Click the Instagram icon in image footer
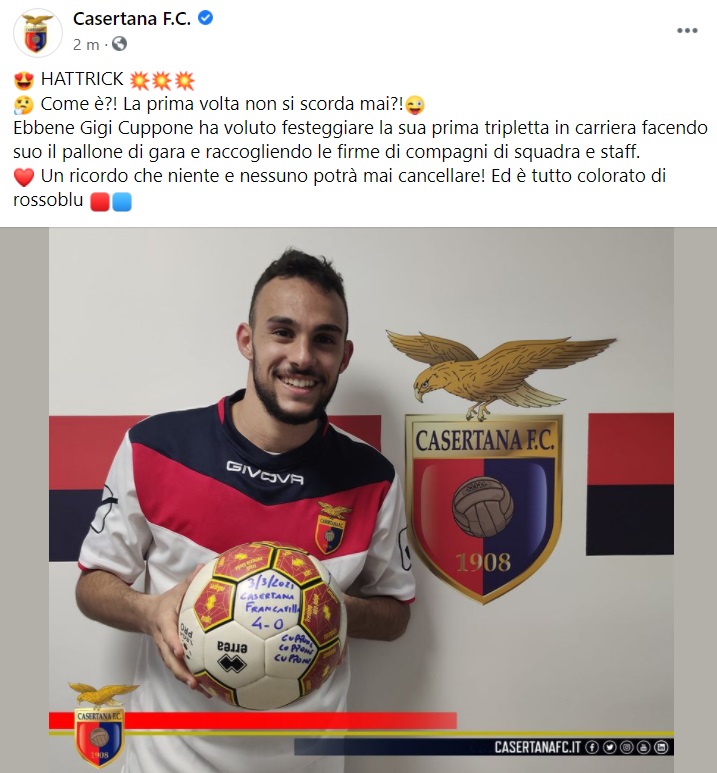The height and width of the screenshot is (773, 717). [627, 747]
